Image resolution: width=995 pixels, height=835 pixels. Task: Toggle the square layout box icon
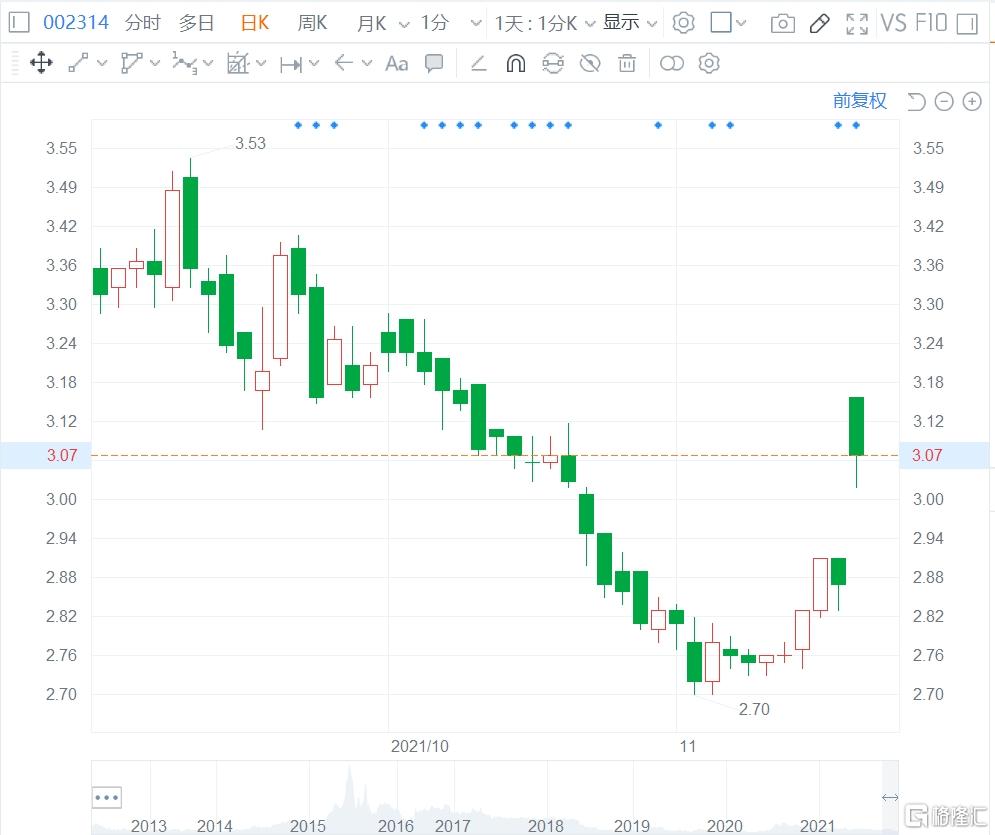(x=721, y=22)
